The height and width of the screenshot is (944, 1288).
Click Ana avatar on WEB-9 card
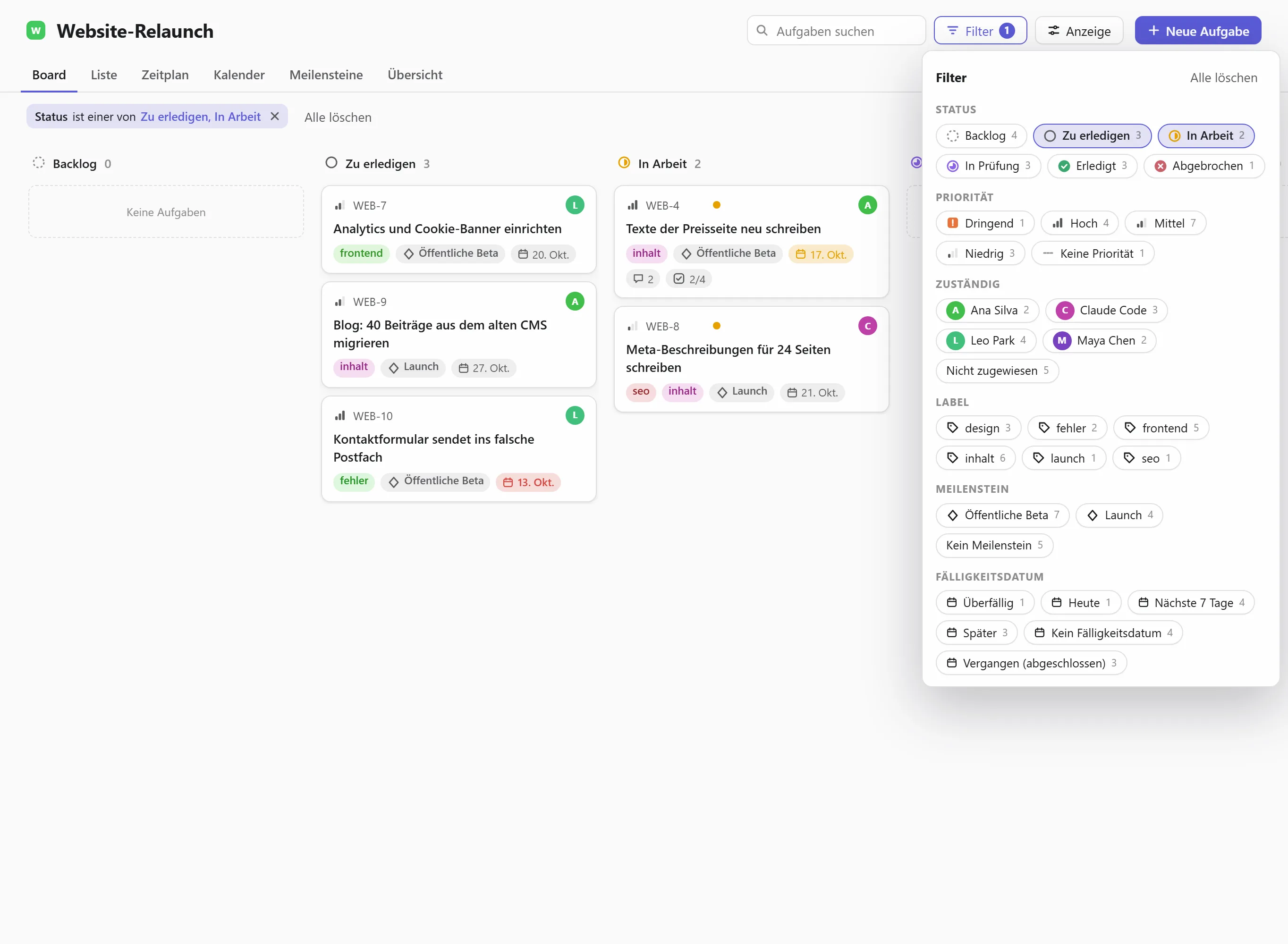[575, 301]
